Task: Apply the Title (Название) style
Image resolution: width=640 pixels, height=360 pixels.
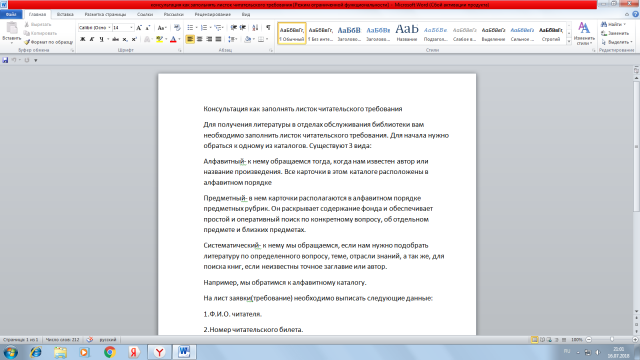Action: pyautogui.click(x=407, y=33)
